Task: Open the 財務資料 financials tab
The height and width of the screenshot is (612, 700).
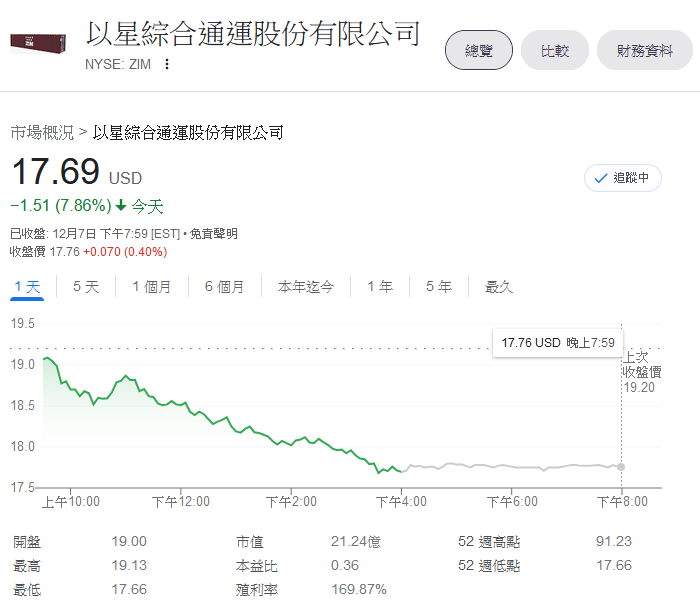Action: (644, 50)
